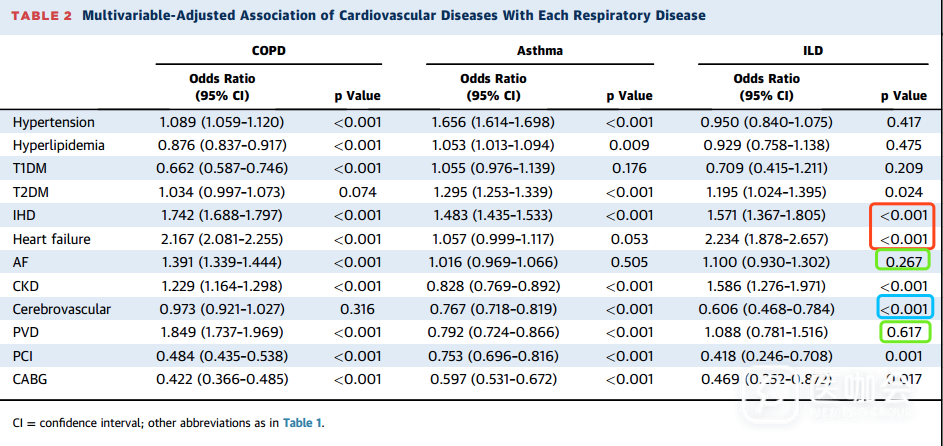Click the Hyperlipidemia Asthma p value 0.009
The image size is (943, 446).
629,146
